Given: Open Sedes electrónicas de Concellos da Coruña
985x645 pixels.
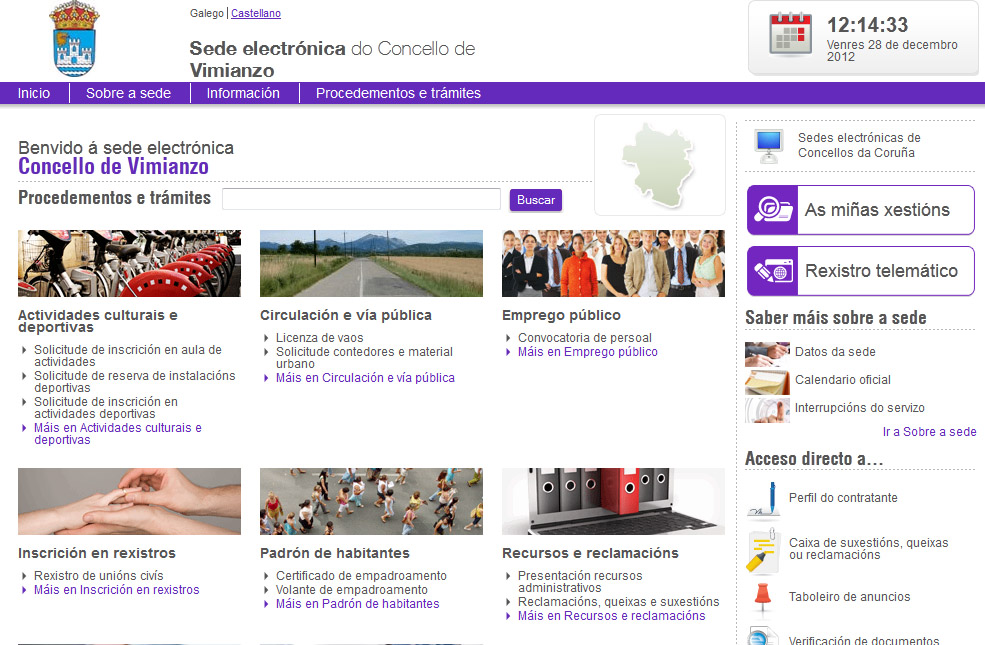Looking at the screenshot, I should (859, 145).
